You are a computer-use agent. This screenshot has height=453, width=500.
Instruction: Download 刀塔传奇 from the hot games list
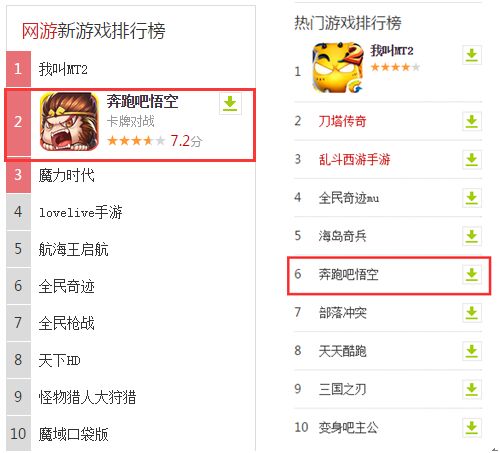coord(472,121)
